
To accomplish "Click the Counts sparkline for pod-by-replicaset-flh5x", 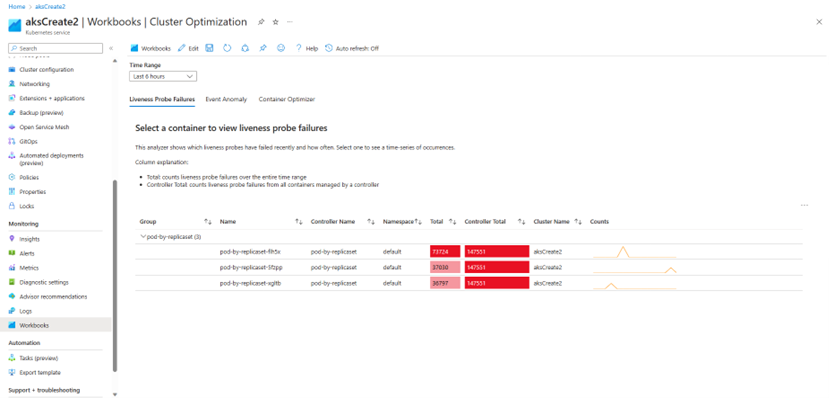I will [634, 252].
